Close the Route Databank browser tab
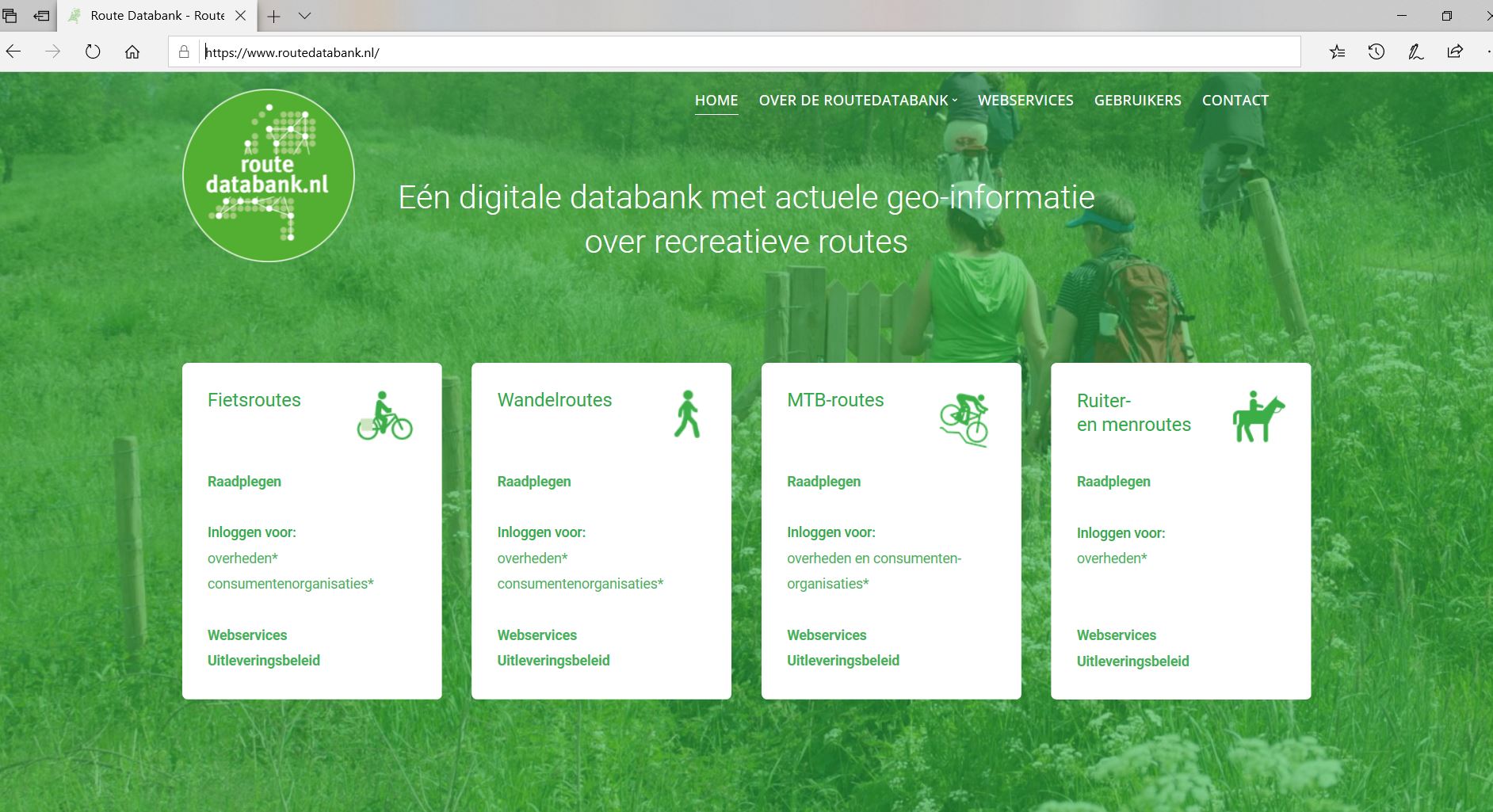1493x812 pixels. [x=241, y=16]
